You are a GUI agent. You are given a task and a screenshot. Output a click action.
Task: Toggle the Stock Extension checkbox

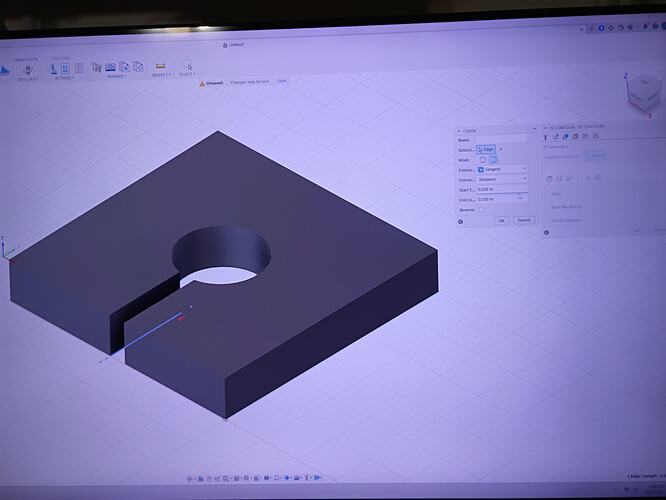[547, 220]
